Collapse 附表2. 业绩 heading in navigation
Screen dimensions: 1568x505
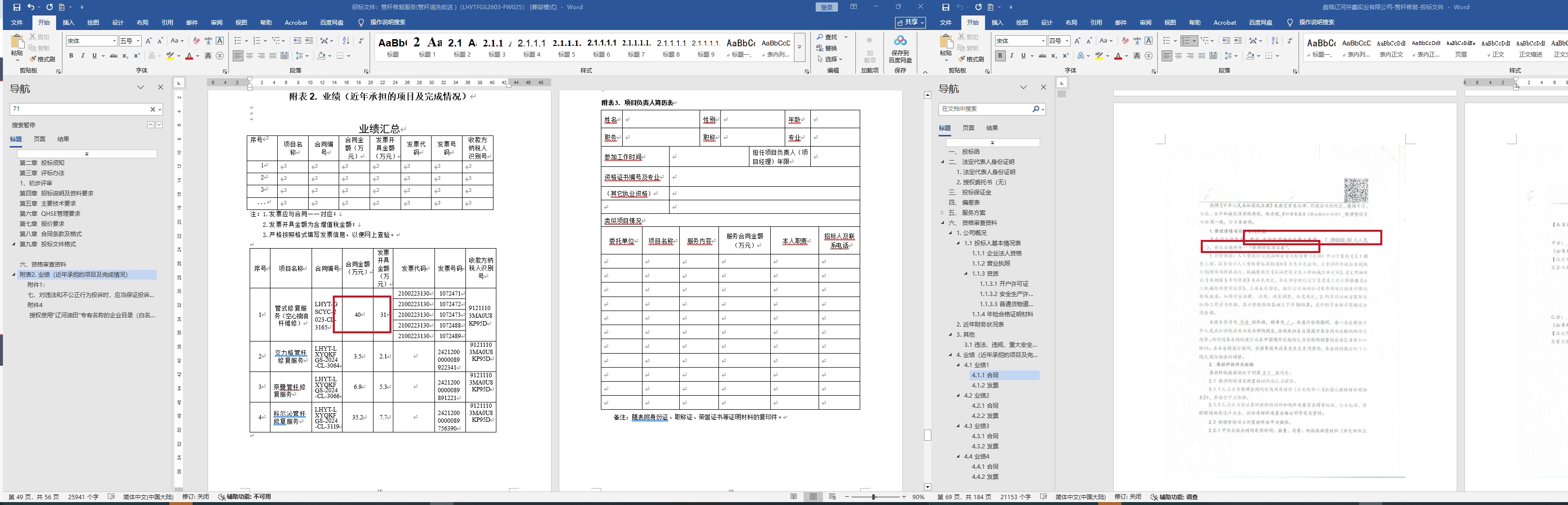[14, 275]
